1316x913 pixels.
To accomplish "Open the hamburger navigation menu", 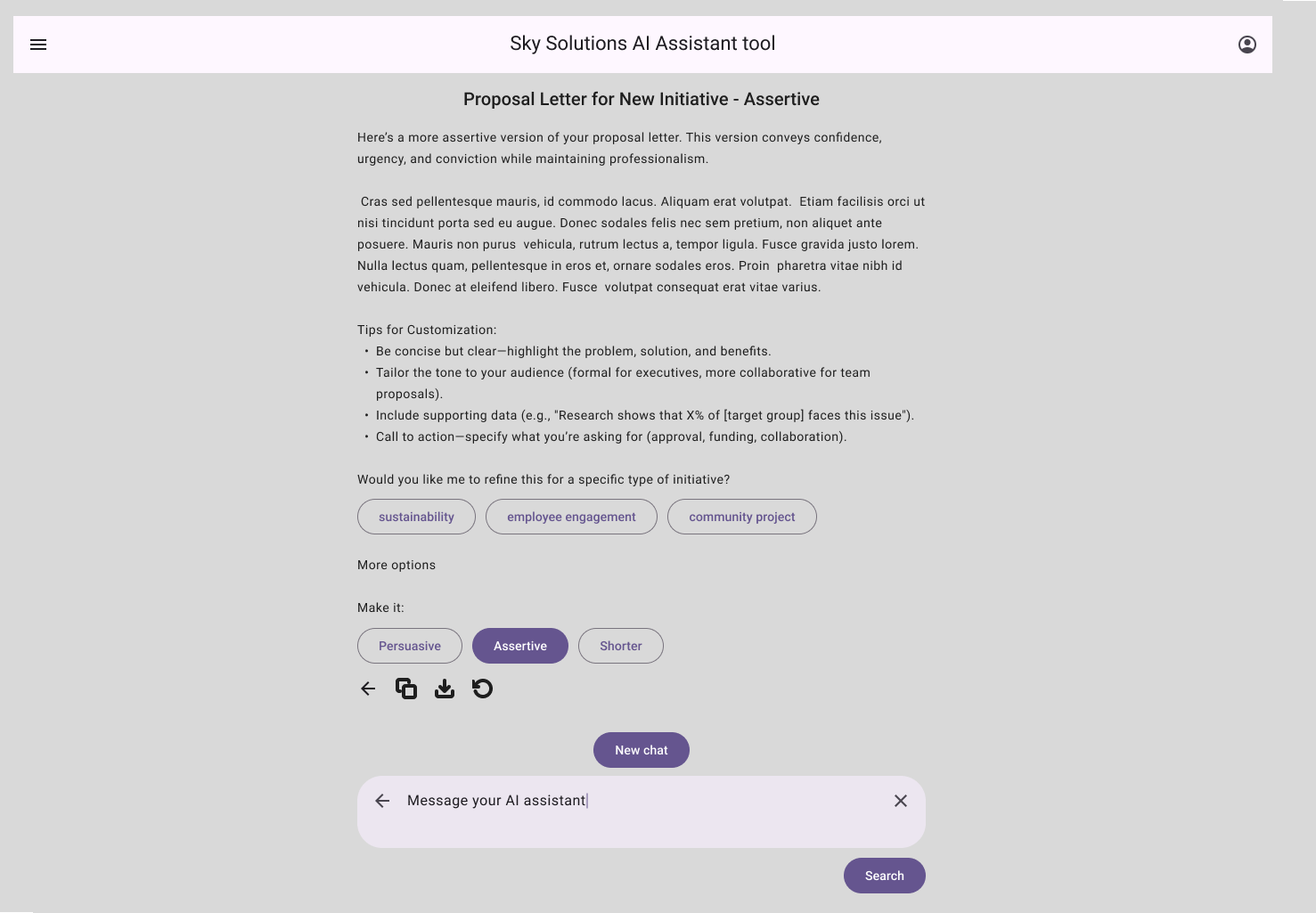I will (38, 45).
